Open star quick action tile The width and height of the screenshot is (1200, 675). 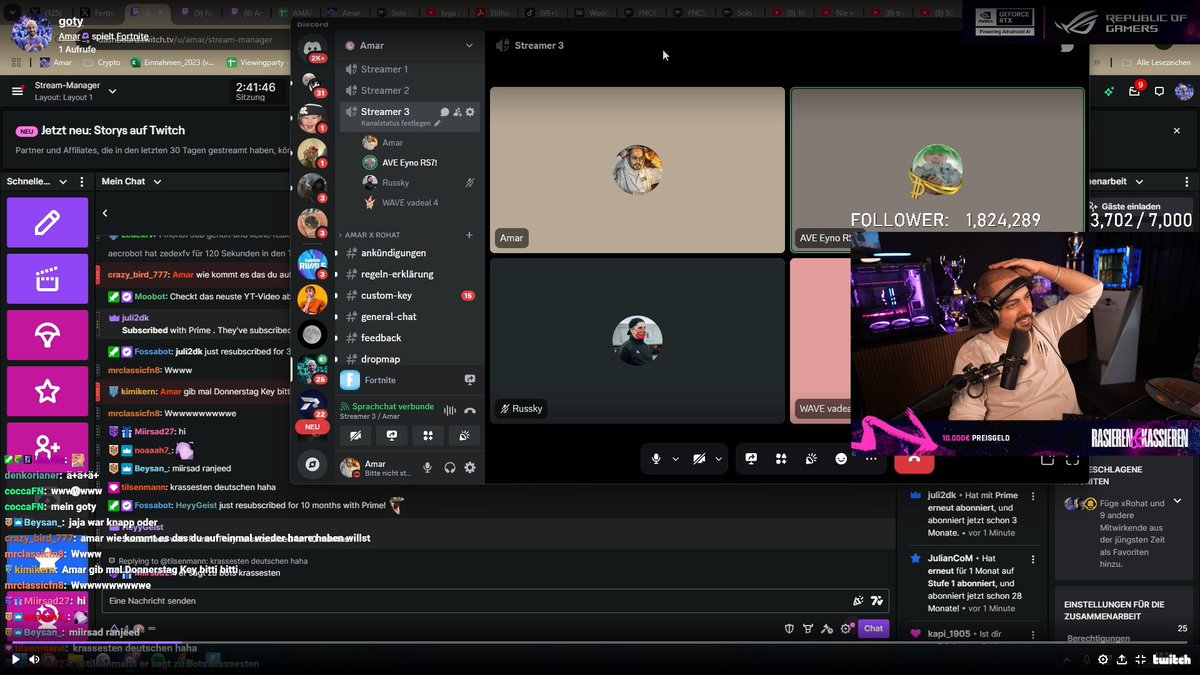[x=47, y=391]
